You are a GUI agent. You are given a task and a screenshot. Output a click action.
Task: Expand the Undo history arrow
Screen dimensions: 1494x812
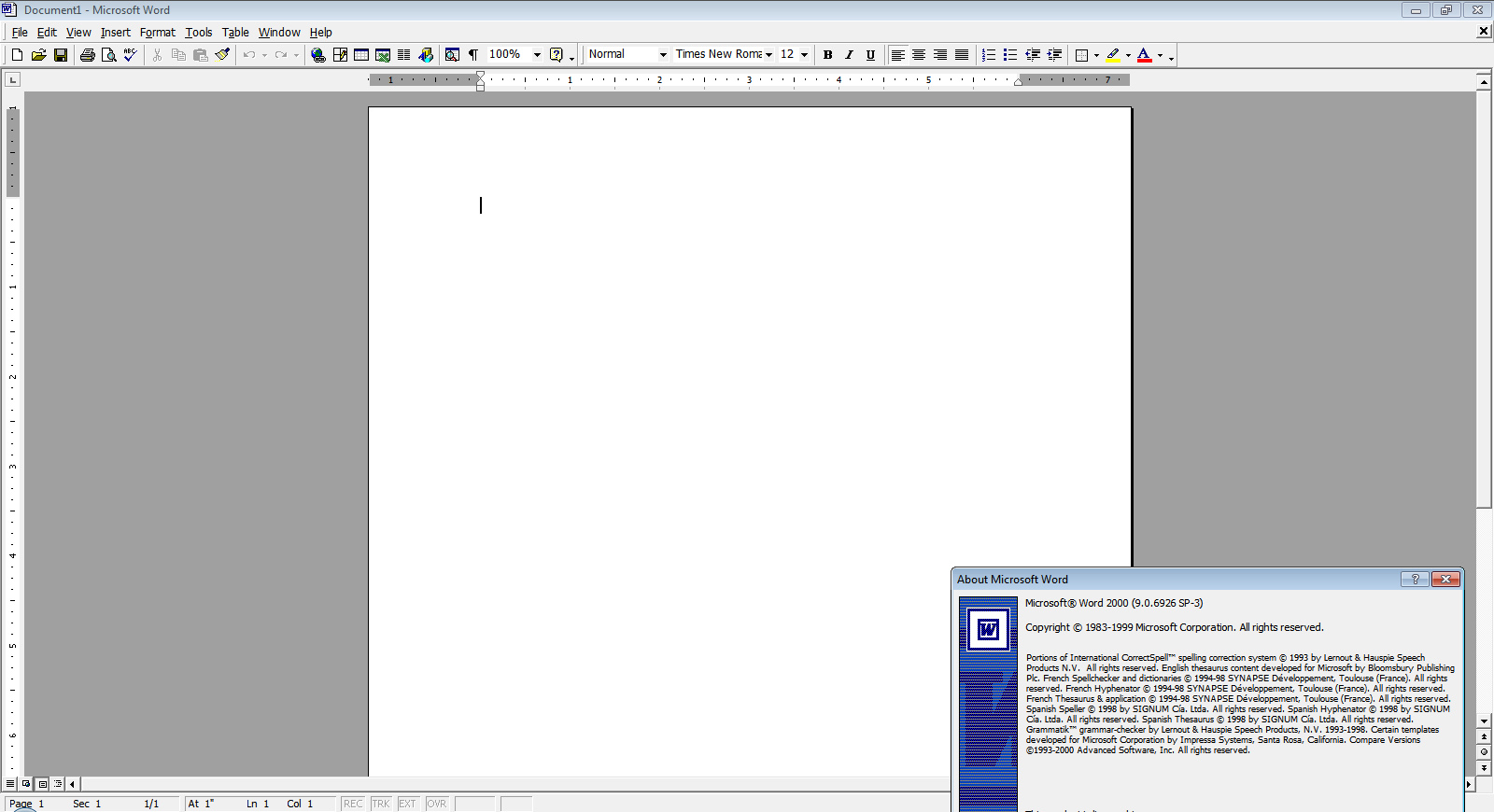pyautogui.click(x=264, y=55)
